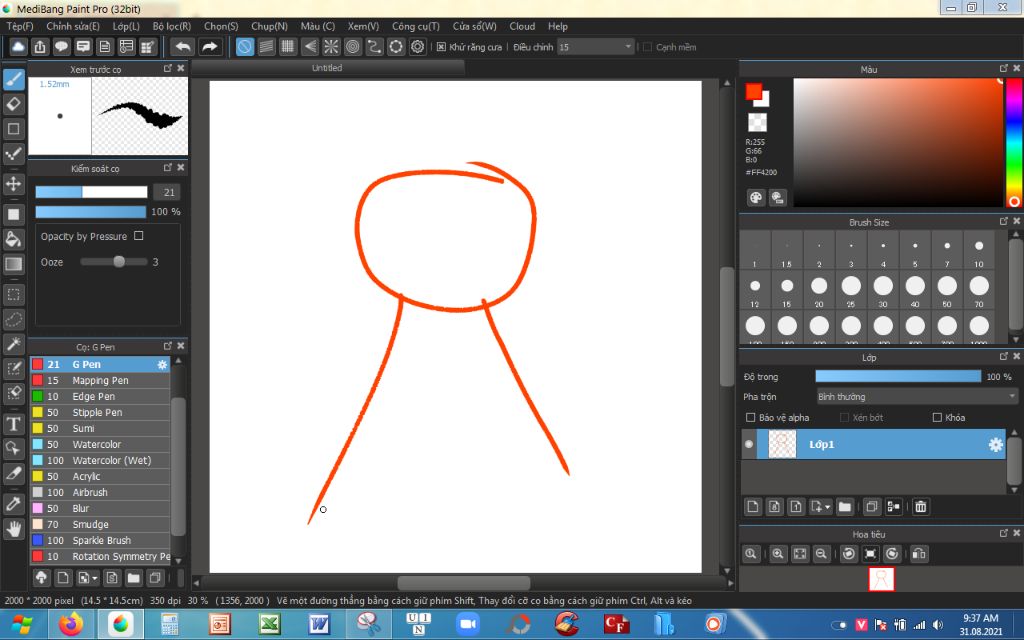
Task: Open Bộ lọc(R) menu
Action: 172,26
